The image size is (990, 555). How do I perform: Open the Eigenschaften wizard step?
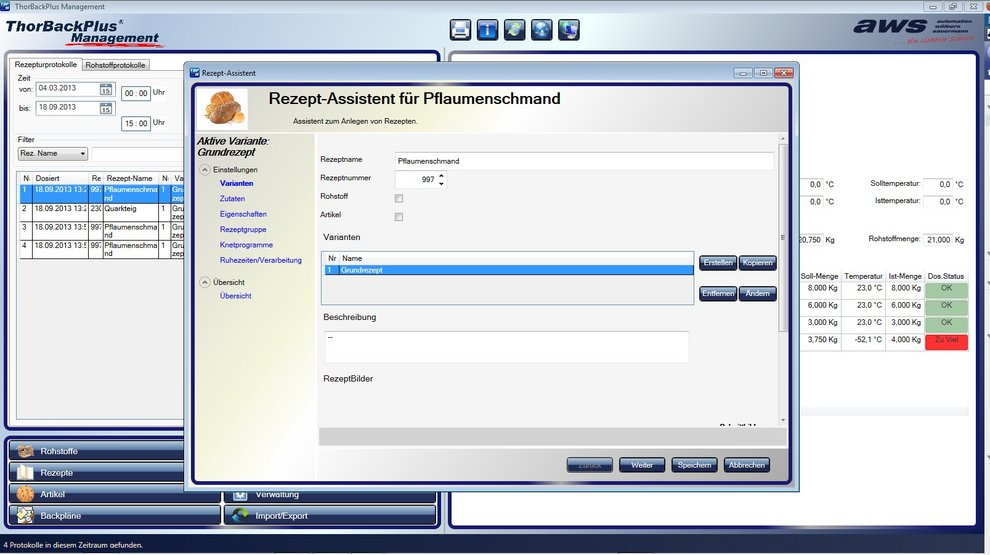point(243,214)
